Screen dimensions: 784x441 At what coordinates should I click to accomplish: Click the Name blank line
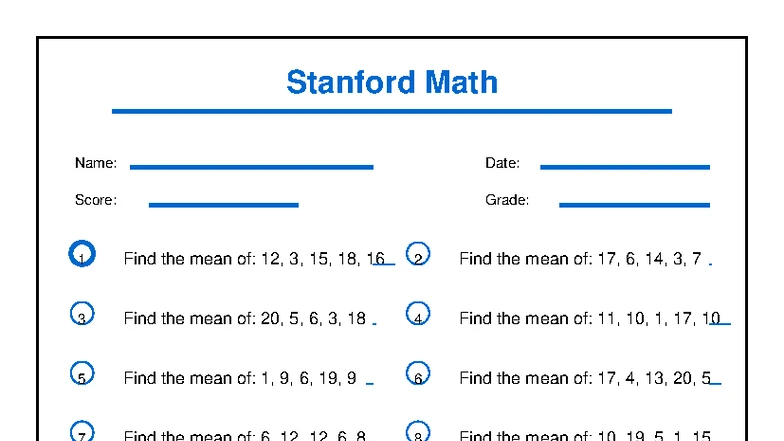pyautogui.click(x=251, y=167)
